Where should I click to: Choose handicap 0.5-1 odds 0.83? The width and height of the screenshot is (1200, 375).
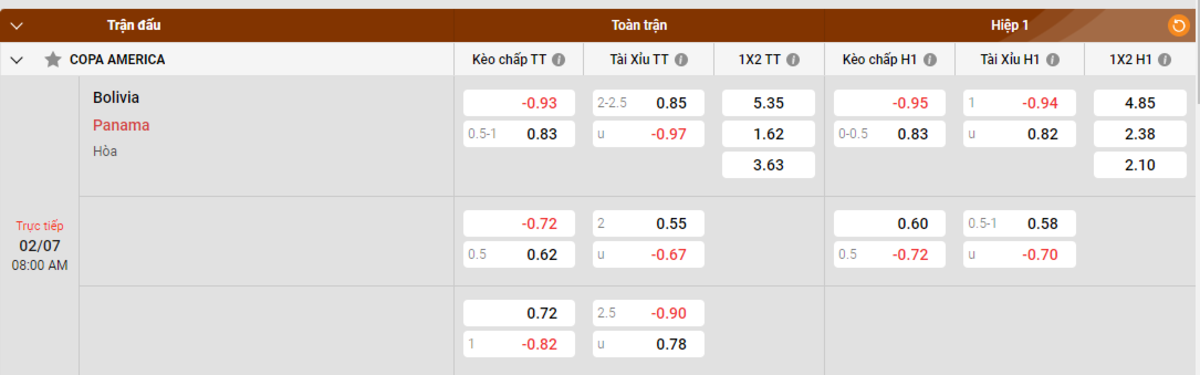coord(519,134)
